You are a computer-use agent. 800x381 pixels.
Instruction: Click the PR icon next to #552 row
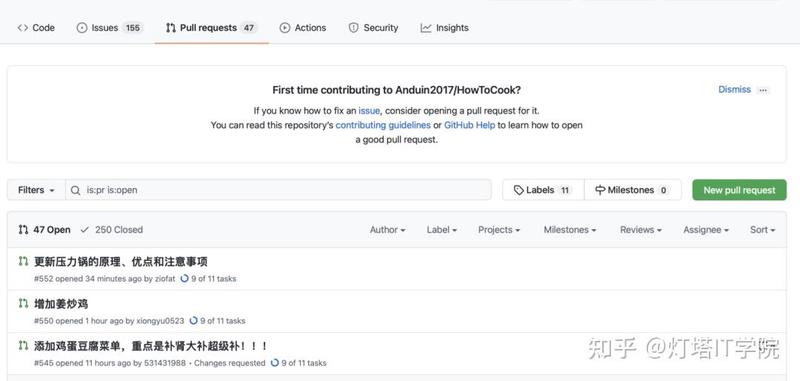point(23,262)
